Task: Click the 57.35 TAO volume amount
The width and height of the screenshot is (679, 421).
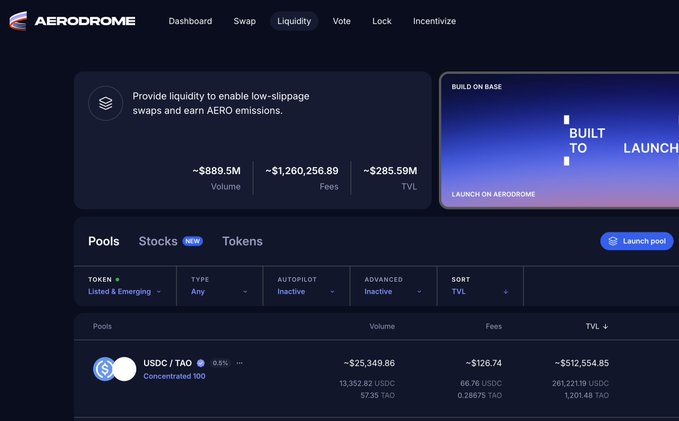Action: pos(378,395)
